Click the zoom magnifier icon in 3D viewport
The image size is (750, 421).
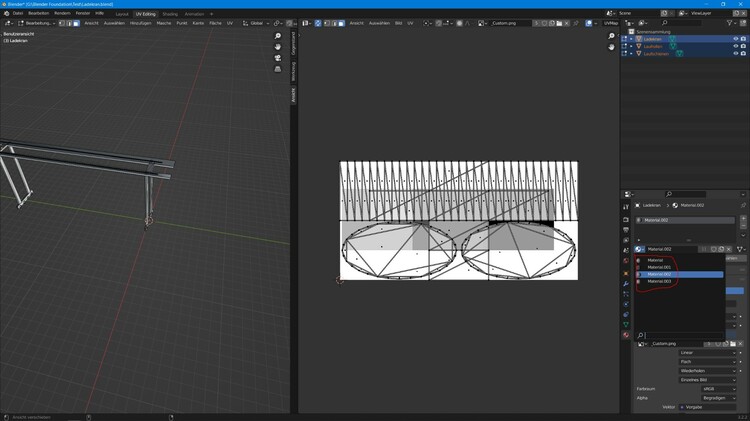278,36
